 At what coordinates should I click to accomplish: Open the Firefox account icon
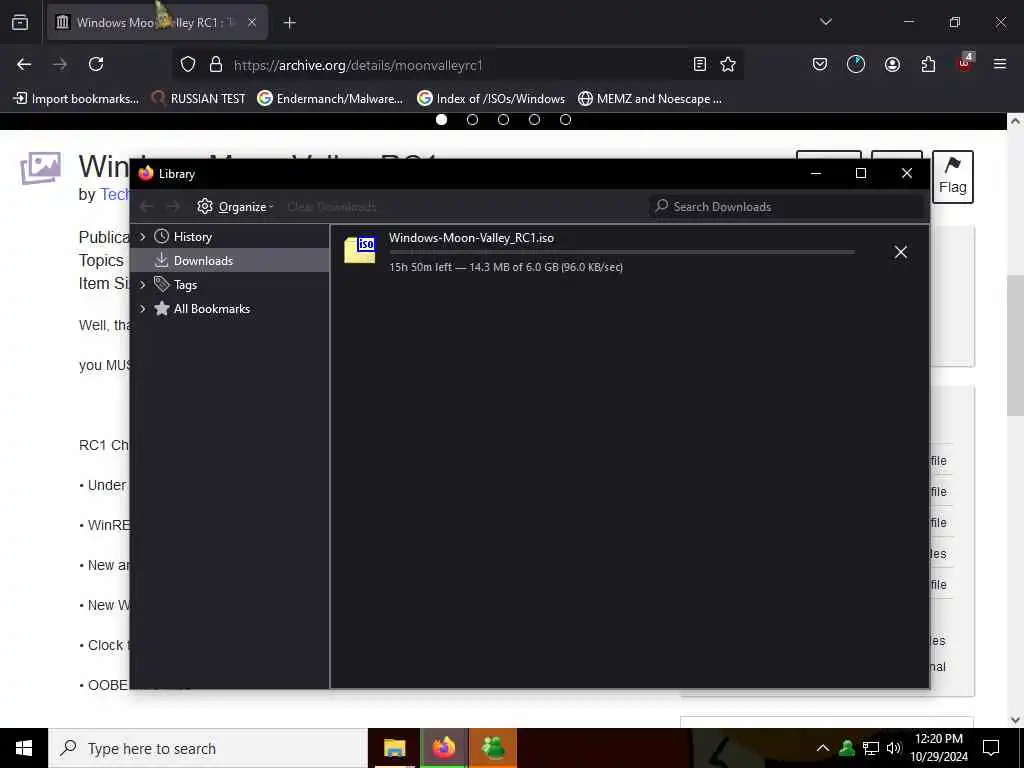[x=892, y=64]
